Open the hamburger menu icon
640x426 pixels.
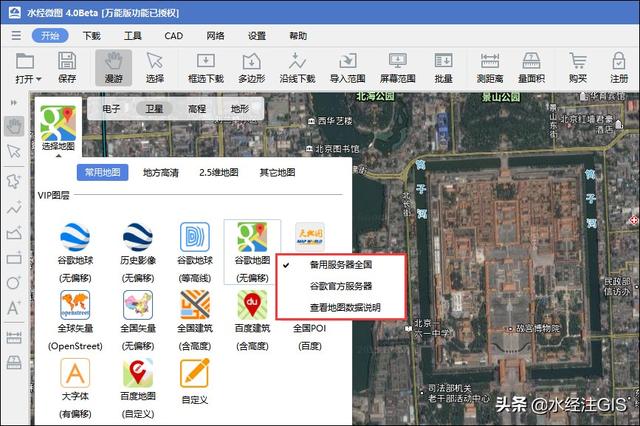pyautogui.click(x=16, y=36)
